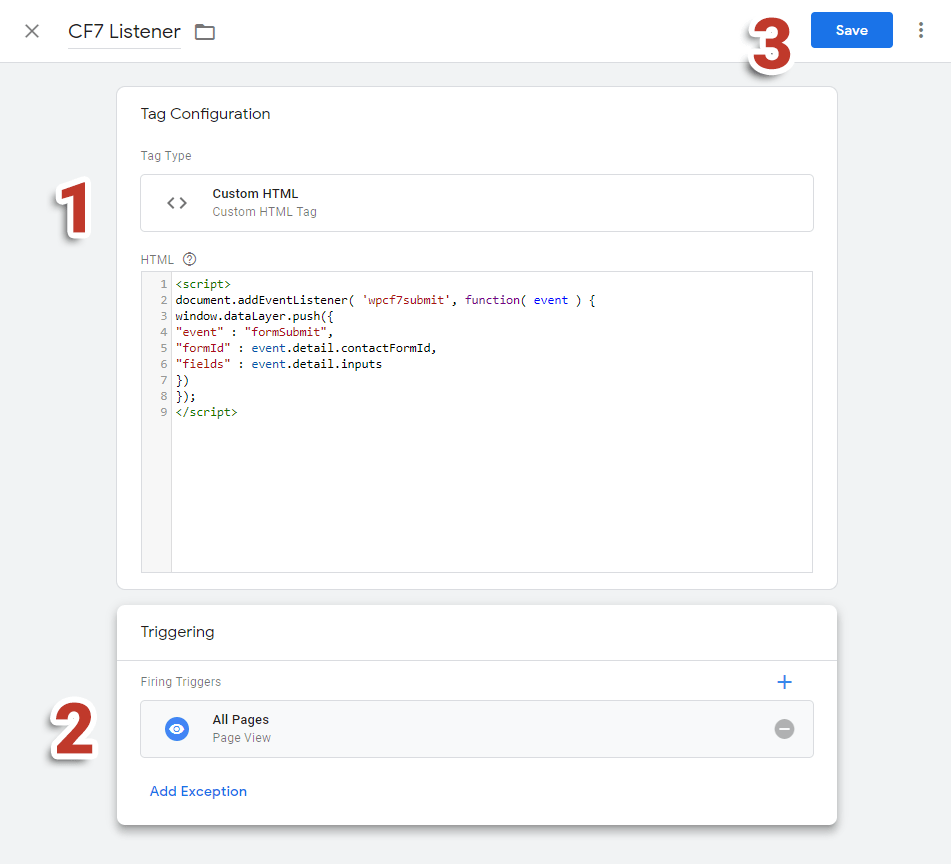Open the folder icon to move the tag

point(204,31)
